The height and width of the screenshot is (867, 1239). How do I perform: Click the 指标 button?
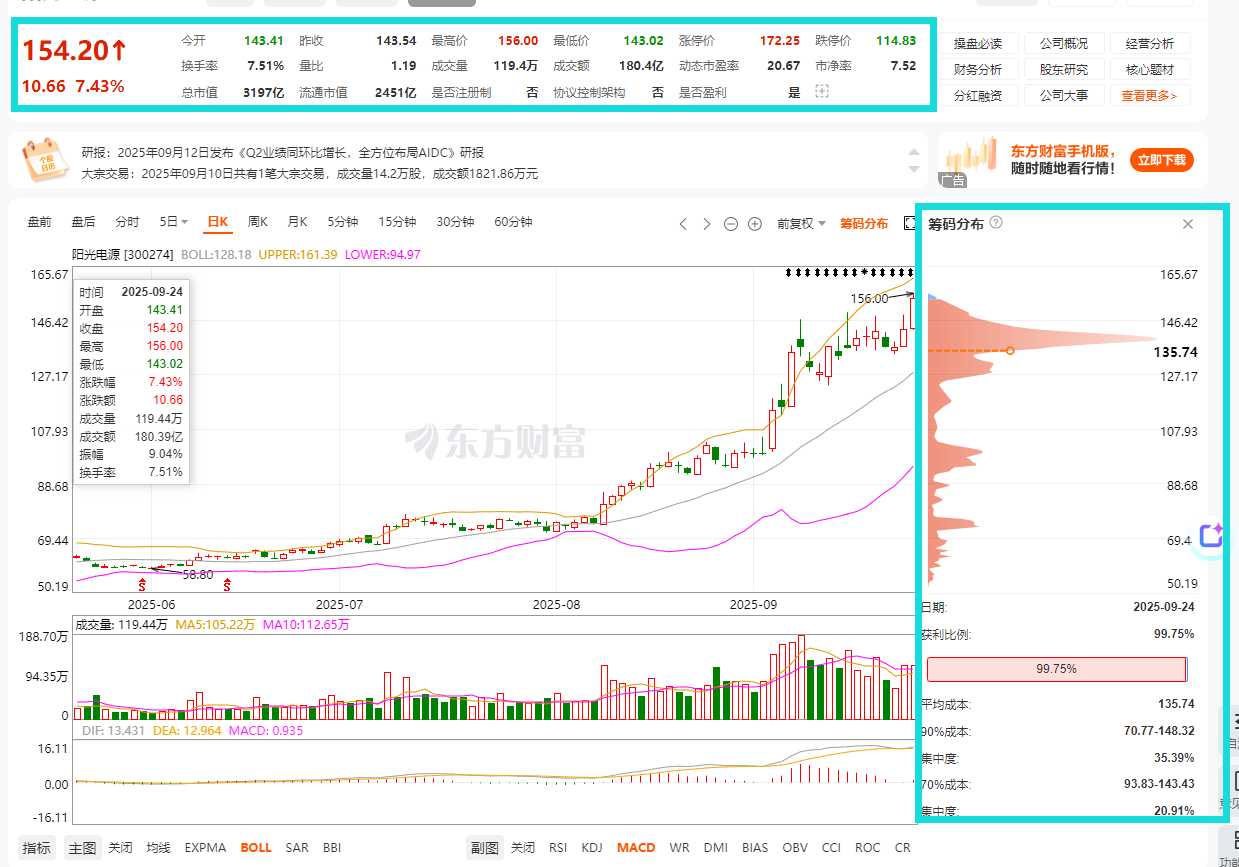[37, 847]
